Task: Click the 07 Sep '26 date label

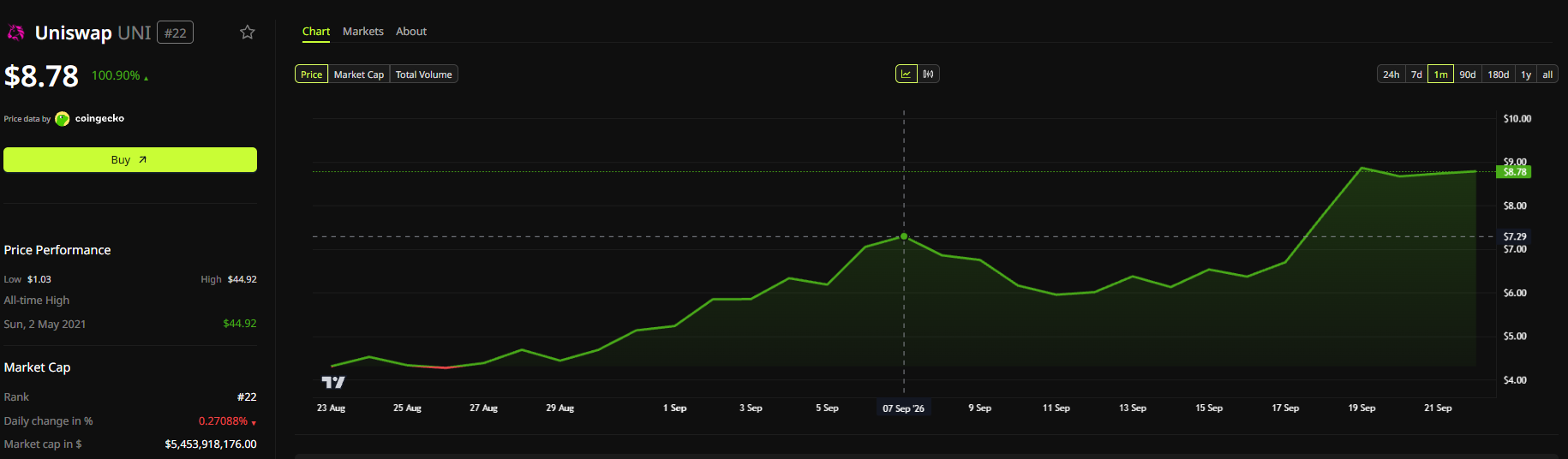Action: [x=903, y=408]
